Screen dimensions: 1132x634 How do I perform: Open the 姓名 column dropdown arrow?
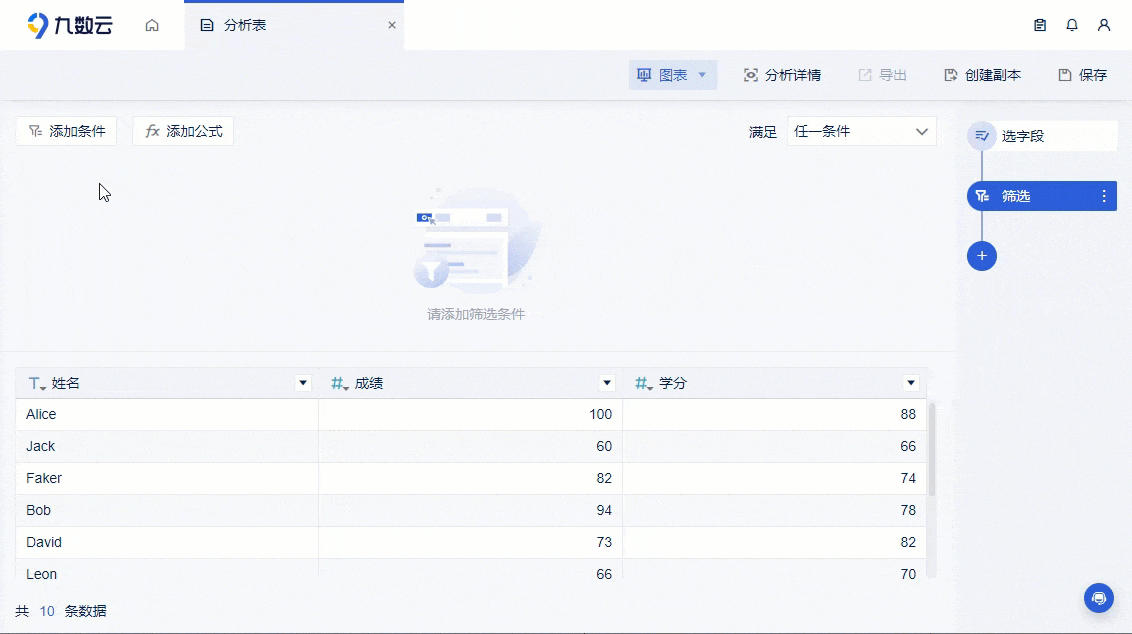pos(303,383)
